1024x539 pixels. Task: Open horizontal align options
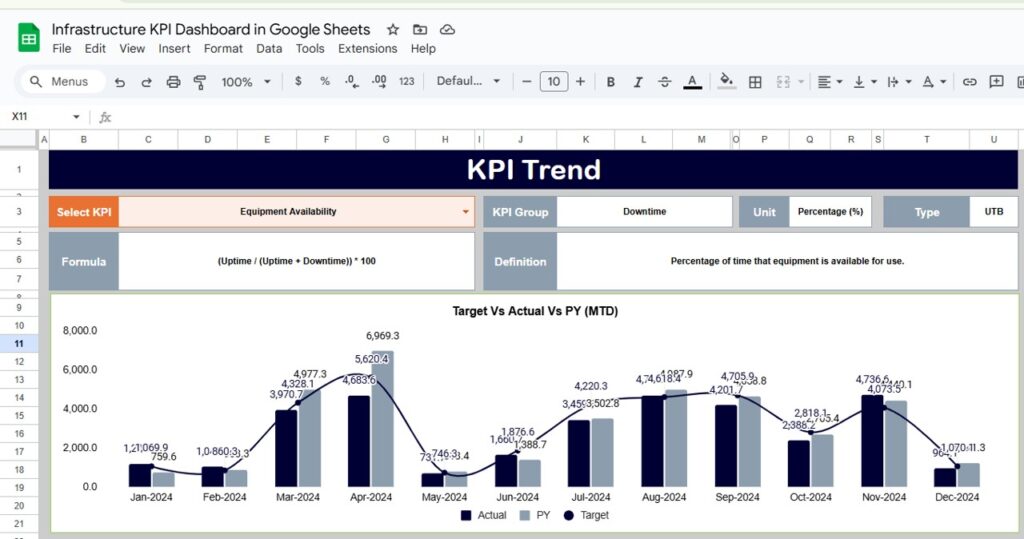tap(829, 82)
